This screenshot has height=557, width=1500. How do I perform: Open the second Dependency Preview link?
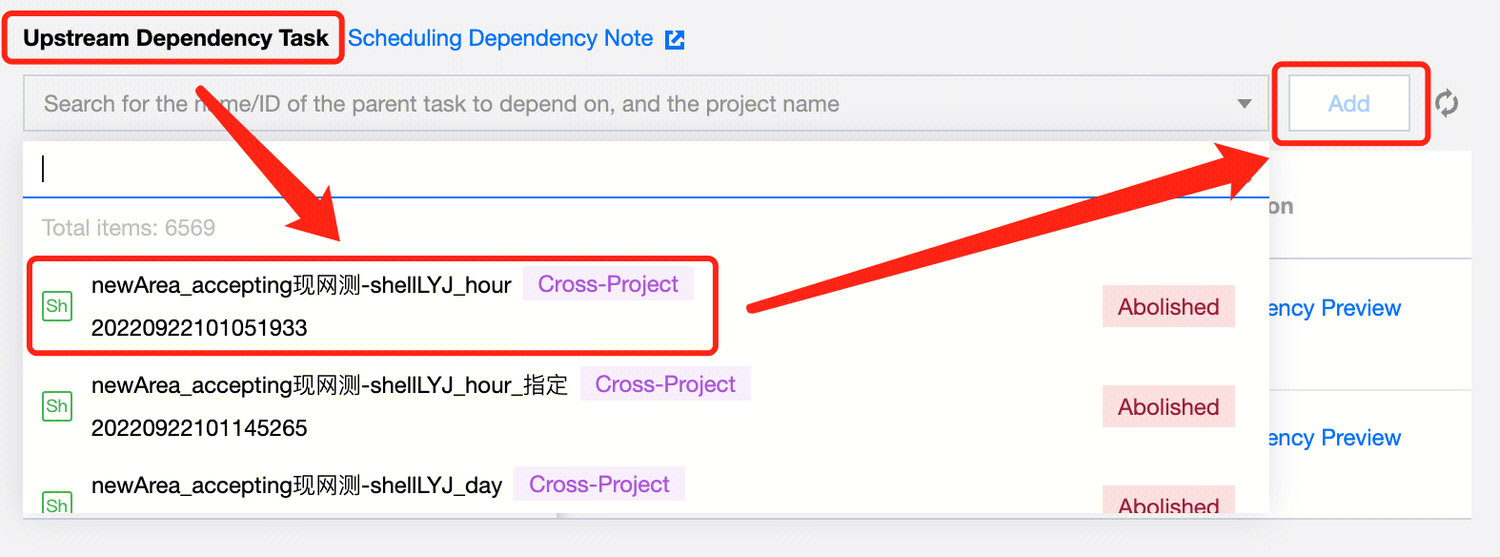point(1337,438)
